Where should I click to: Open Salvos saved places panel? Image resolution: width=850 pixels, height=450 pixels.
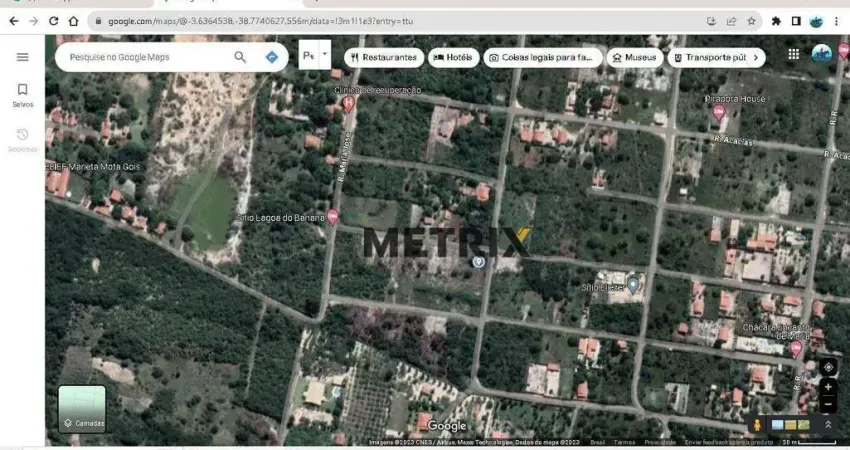pyautogui.click(x=22, y=95)
